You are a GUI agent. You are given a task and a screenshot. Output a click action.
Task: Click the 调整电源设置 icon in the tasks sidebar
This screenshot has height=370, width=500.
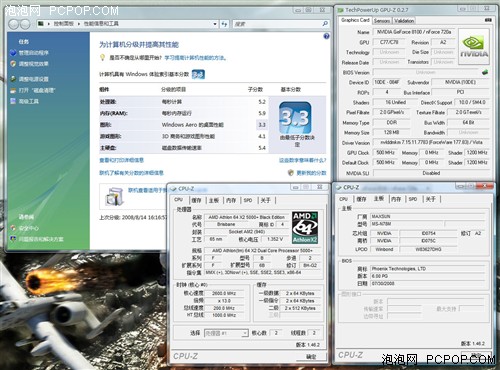(13, 79)
